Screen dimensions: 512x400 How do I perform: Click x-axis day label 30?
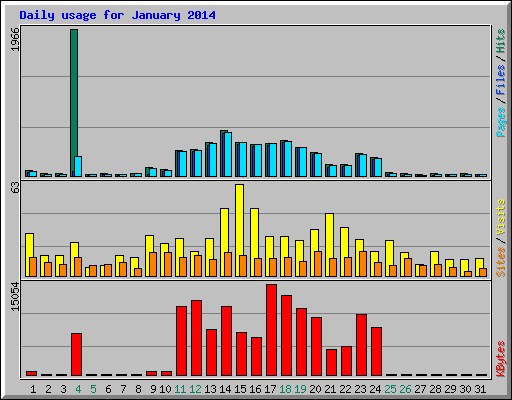[465, 389]
